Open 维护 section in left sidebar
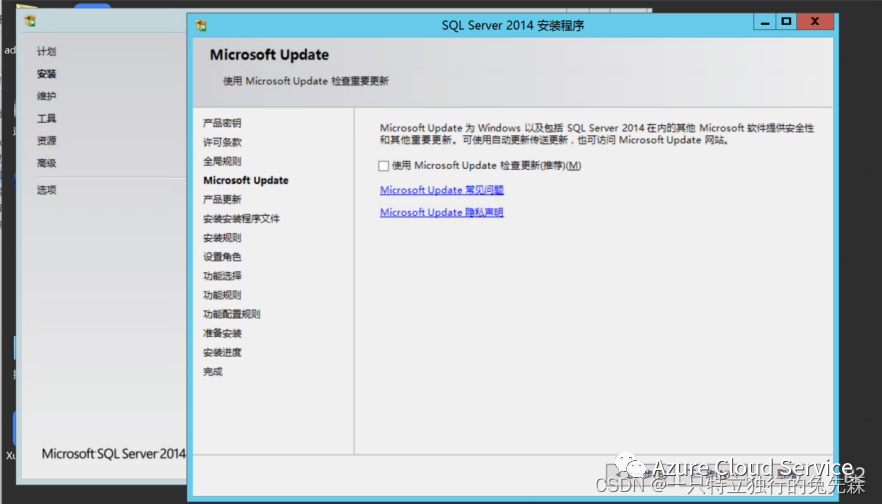882x504 pixels. pyautogui.click(x=46, y=96)
